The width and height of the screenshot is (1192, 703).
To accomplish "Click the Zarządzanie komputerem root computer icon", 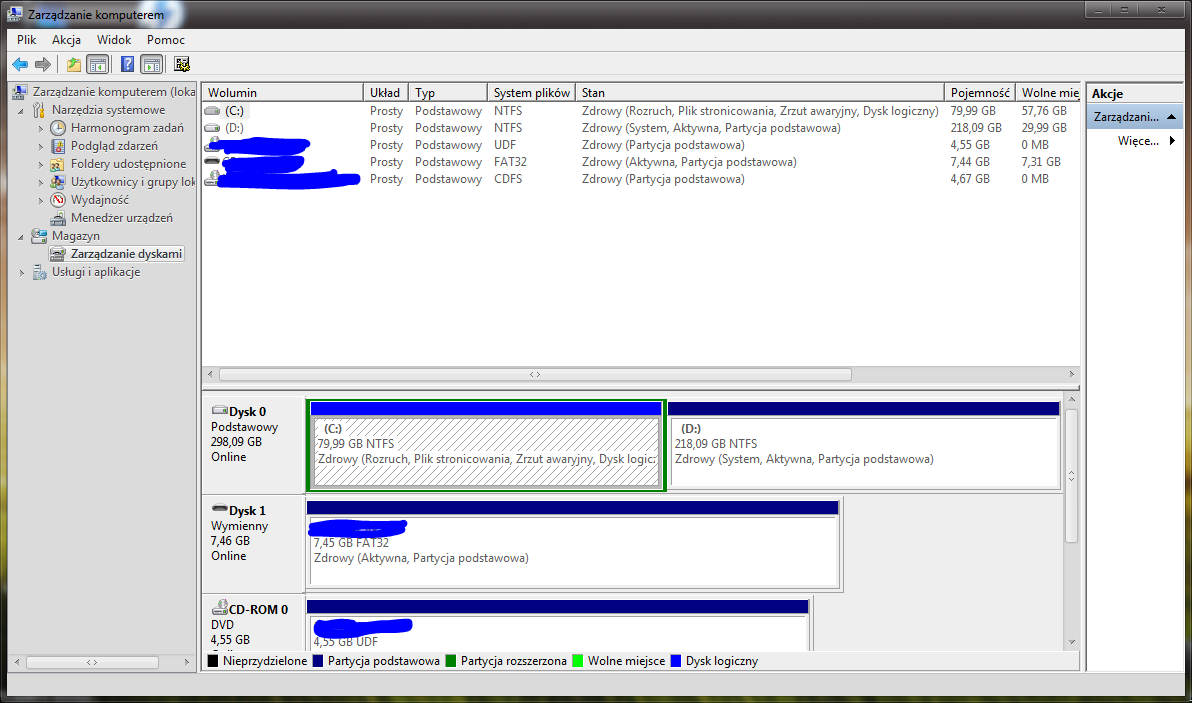I will click(x=20, y=92).
